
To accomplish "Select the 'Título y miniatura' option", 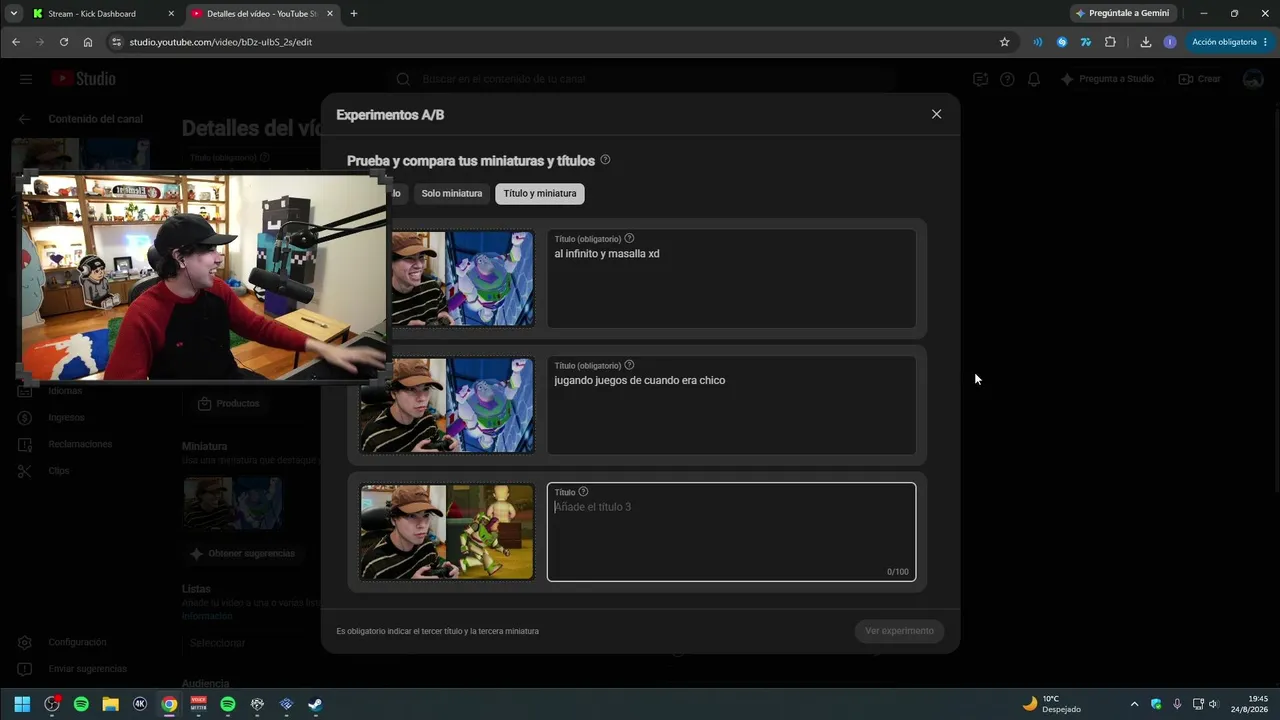I will pyautogui.click(x=540, y=193).
